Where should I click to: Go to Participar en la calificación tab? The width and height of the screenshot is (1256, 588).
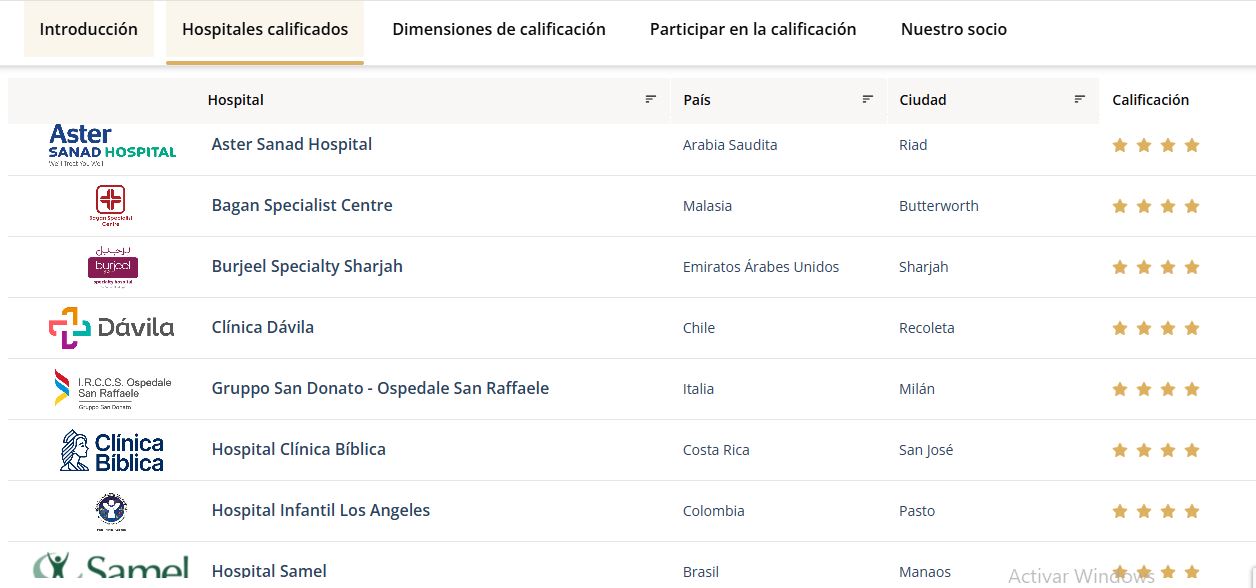(x=753, y=29)
